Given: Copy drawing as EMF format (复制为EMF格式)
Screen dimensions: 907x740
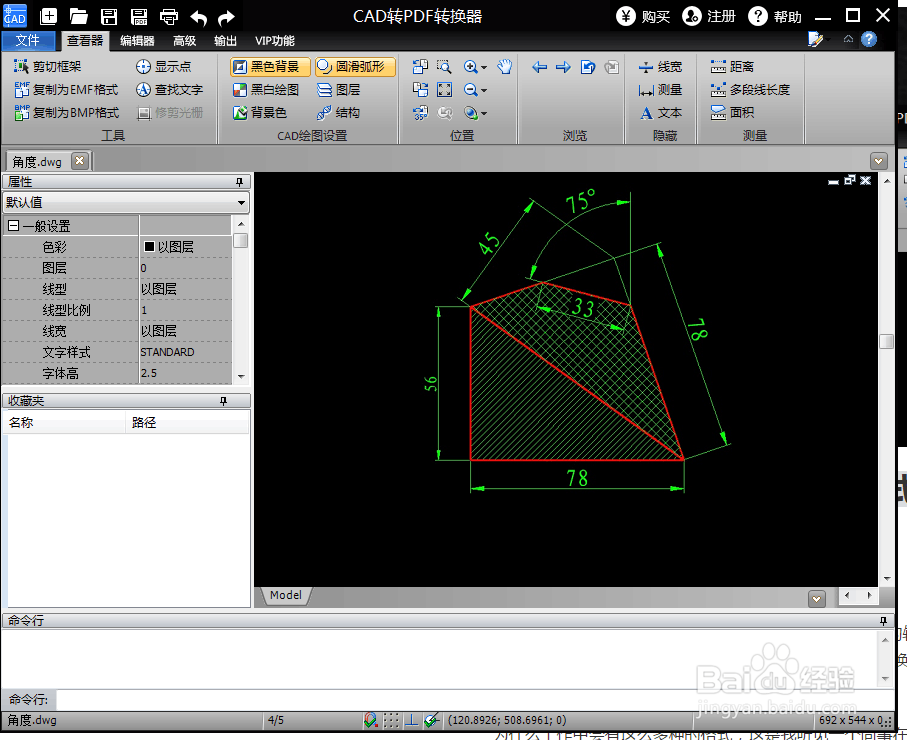Looking at the screenshot, I should (67, 90).
